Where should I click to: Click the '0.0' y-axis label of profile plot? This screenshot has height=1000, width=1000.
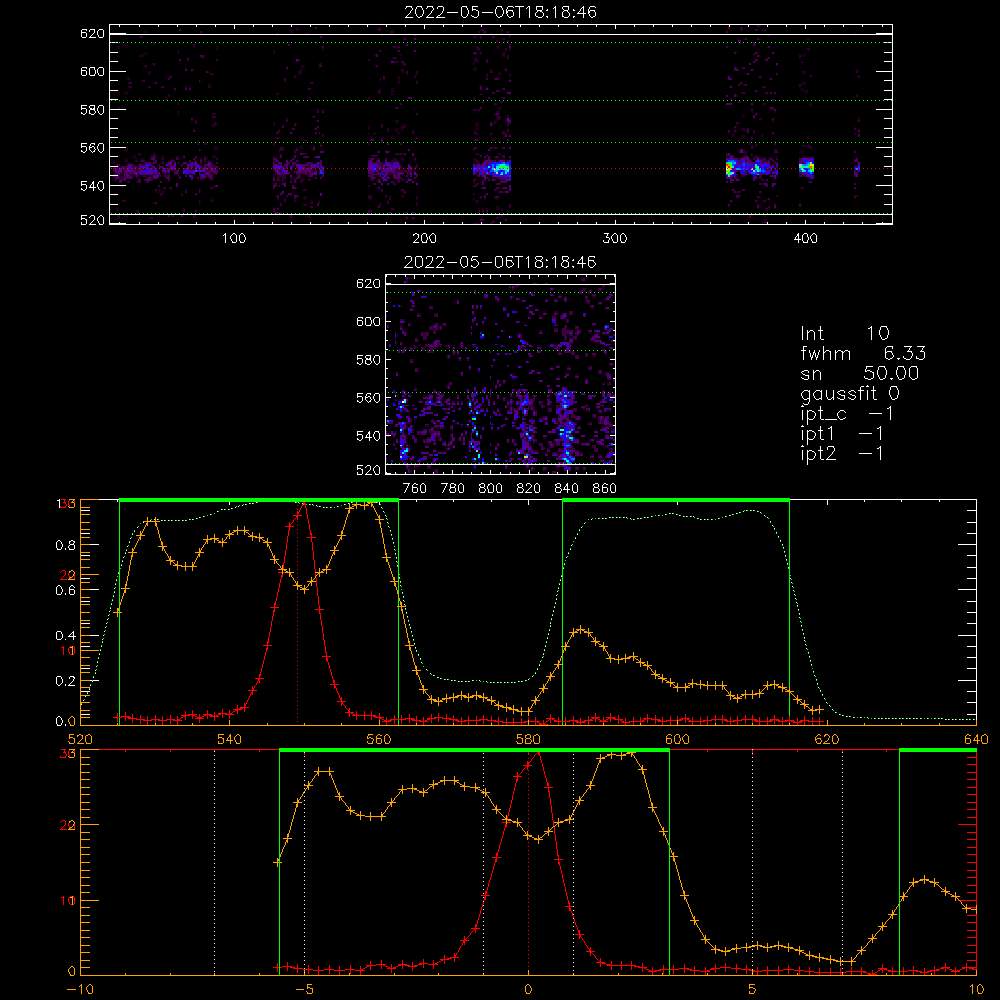click(66, 721)
